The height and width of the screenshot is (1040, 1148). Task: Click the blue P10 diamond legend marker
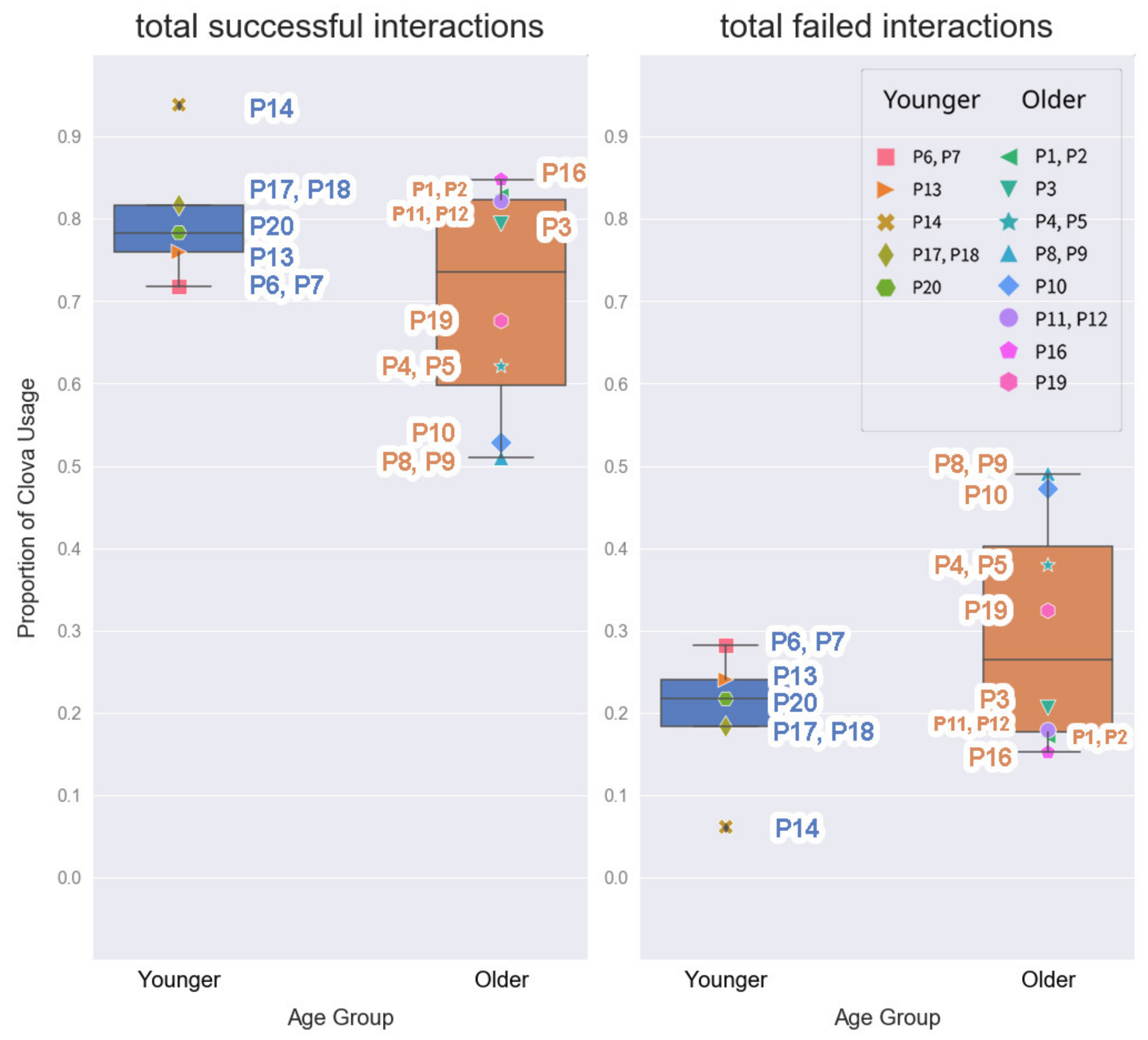1009,285
